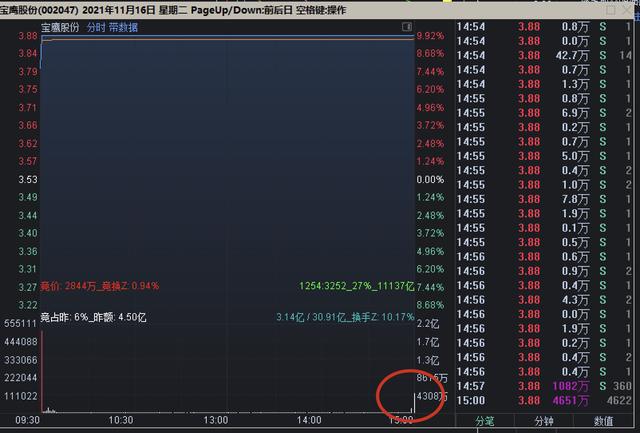The width and height of the screenshot is (640, 433).
Task: Select the 14:54 trade row with 1.3万
Action: pos(544,84)
